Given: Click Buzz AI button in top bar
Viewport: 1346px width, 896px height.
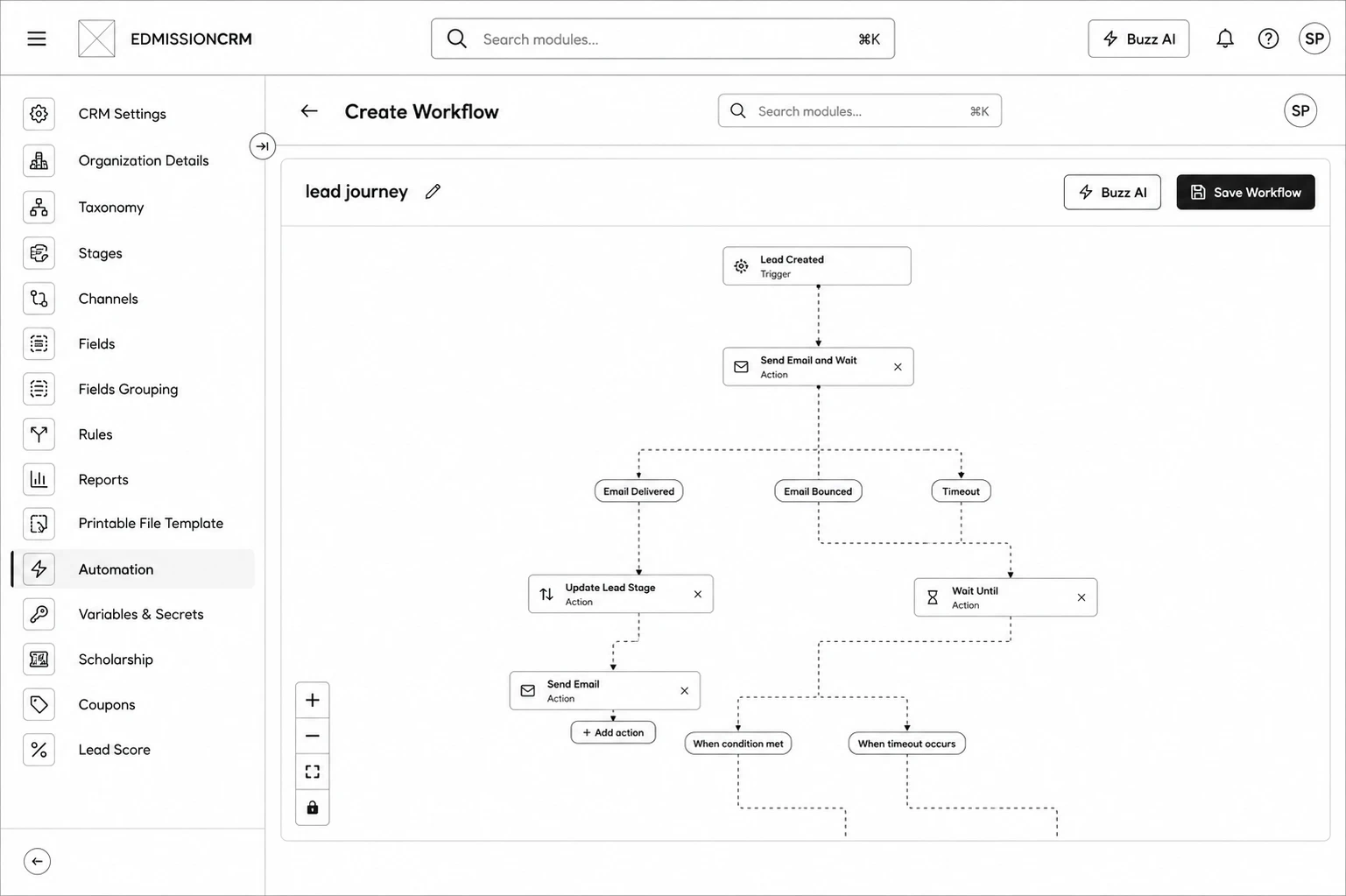Looking at the screenshot, I should point(1138,39).
